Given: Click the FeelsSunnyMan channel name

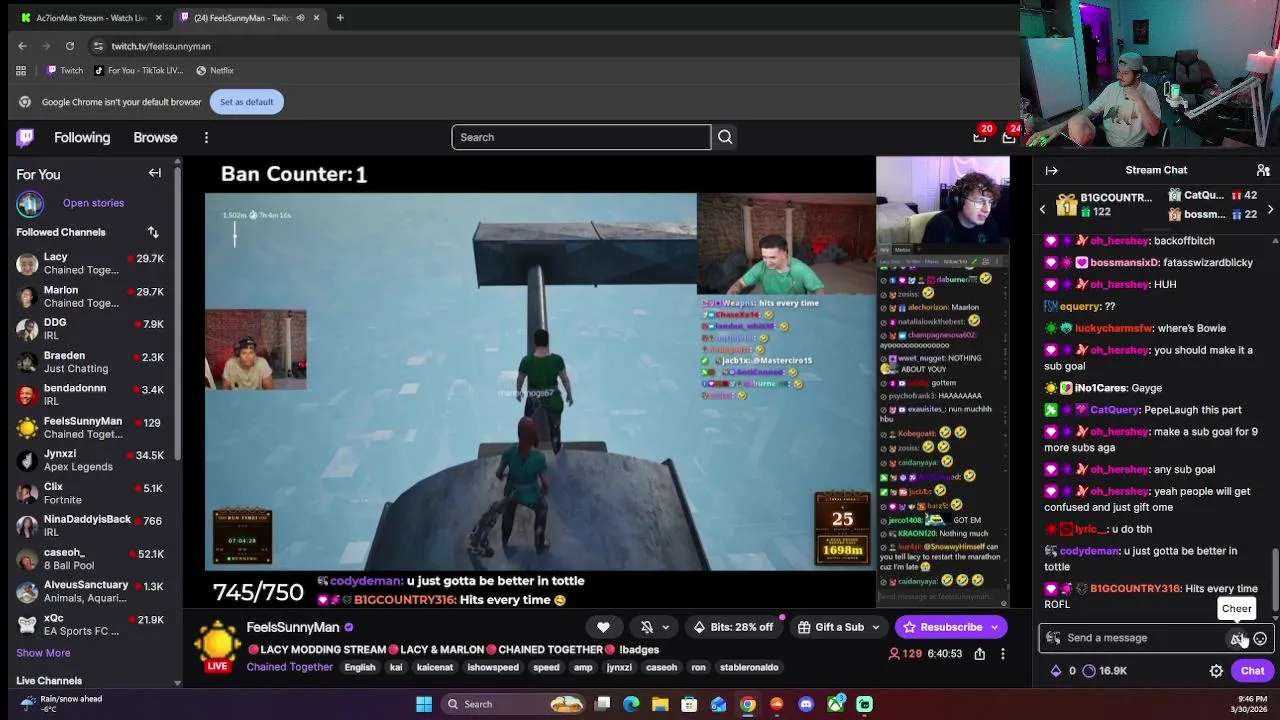Looking at the screenshot, I should tap(293, 627).
